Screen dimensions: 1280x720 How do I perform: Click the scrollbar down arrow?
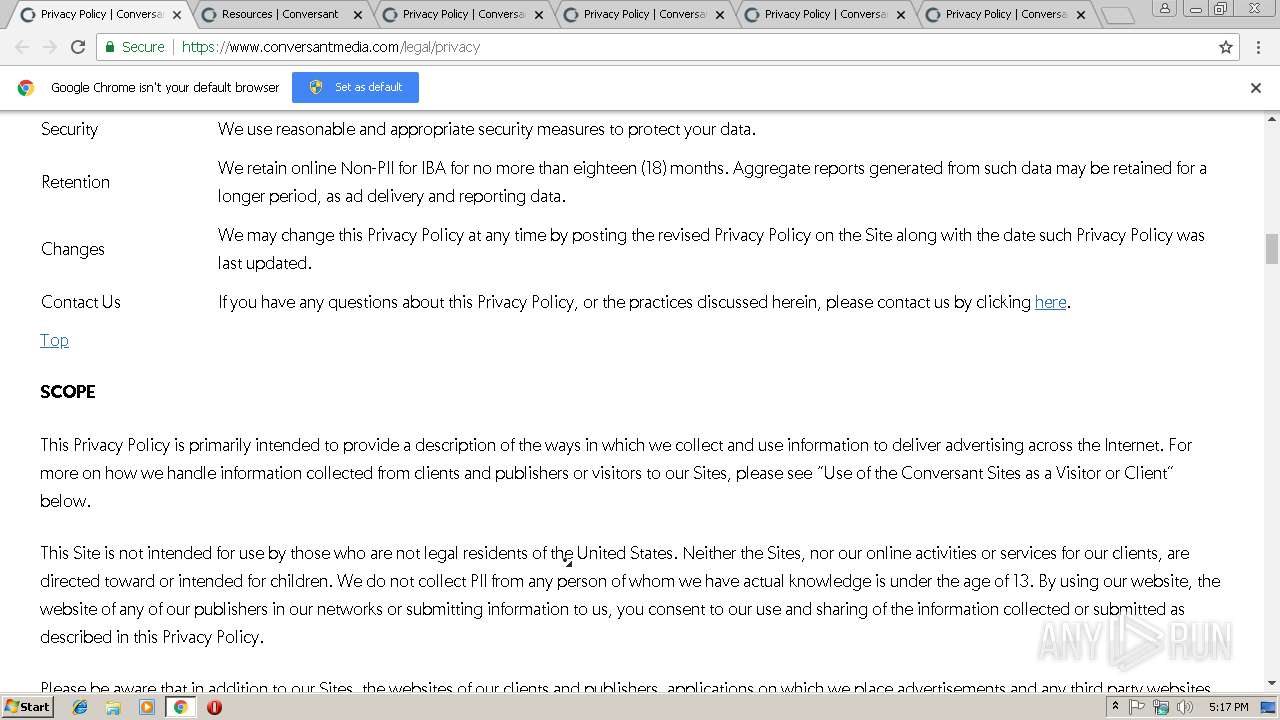1272,684
